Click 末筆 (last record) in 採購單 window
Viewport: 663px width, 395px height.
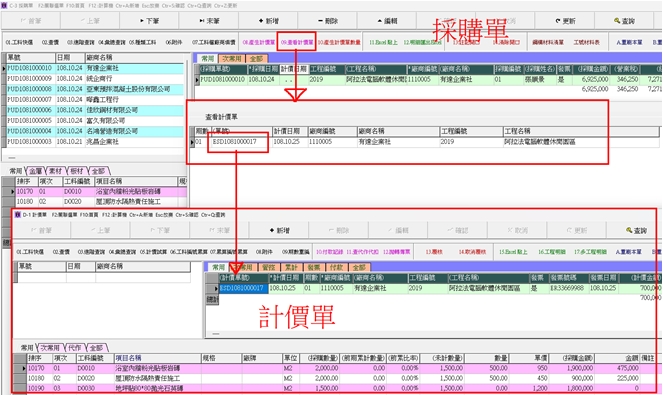(x=209, y=21)
